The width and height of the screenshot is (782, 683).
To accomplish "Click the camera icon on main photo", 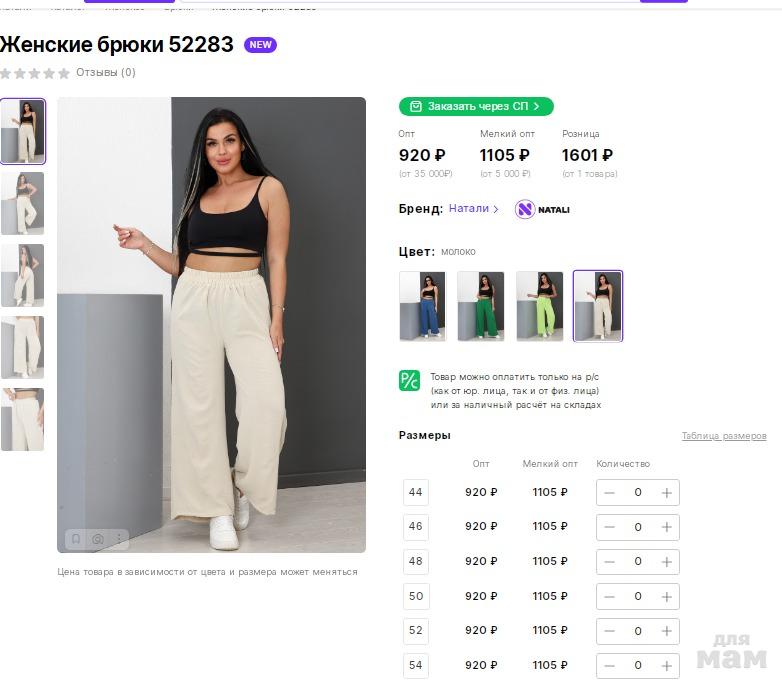I will pyautogui.click(x=98, y=539).
